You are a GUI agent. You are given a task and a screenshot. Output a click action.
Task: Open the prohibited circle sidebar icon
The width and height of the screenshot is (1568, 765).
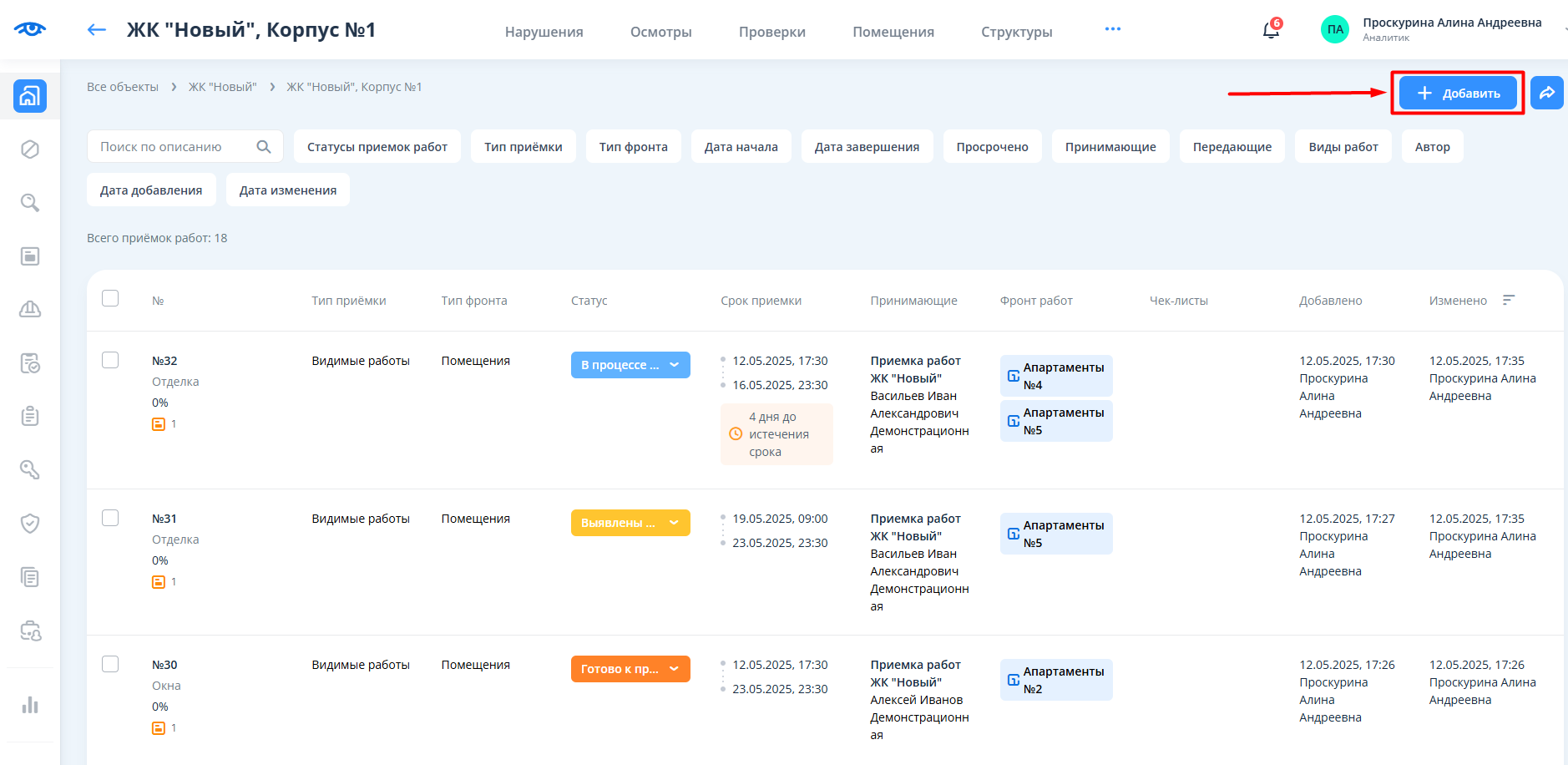tap(30, 149)
